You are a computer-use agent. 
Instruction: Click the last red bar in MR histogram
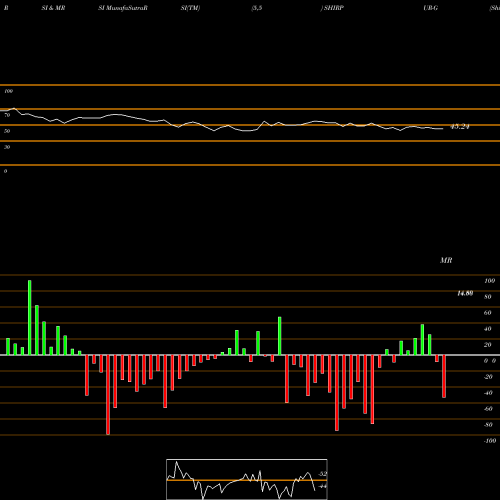coord(444,376)
